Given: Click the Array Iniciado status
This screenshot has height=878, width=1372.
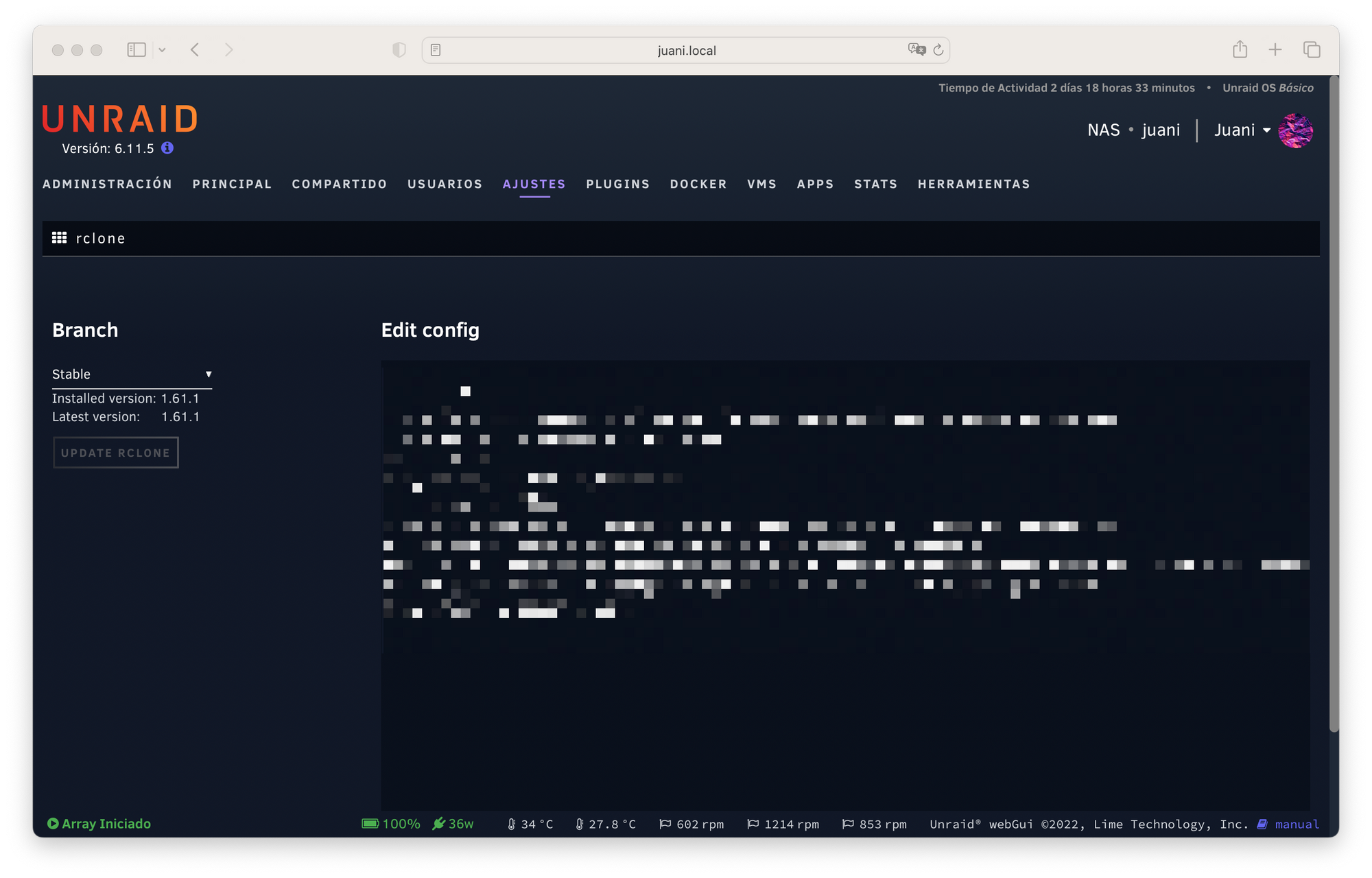Looking at the screenshot, I should click(99, 823).
